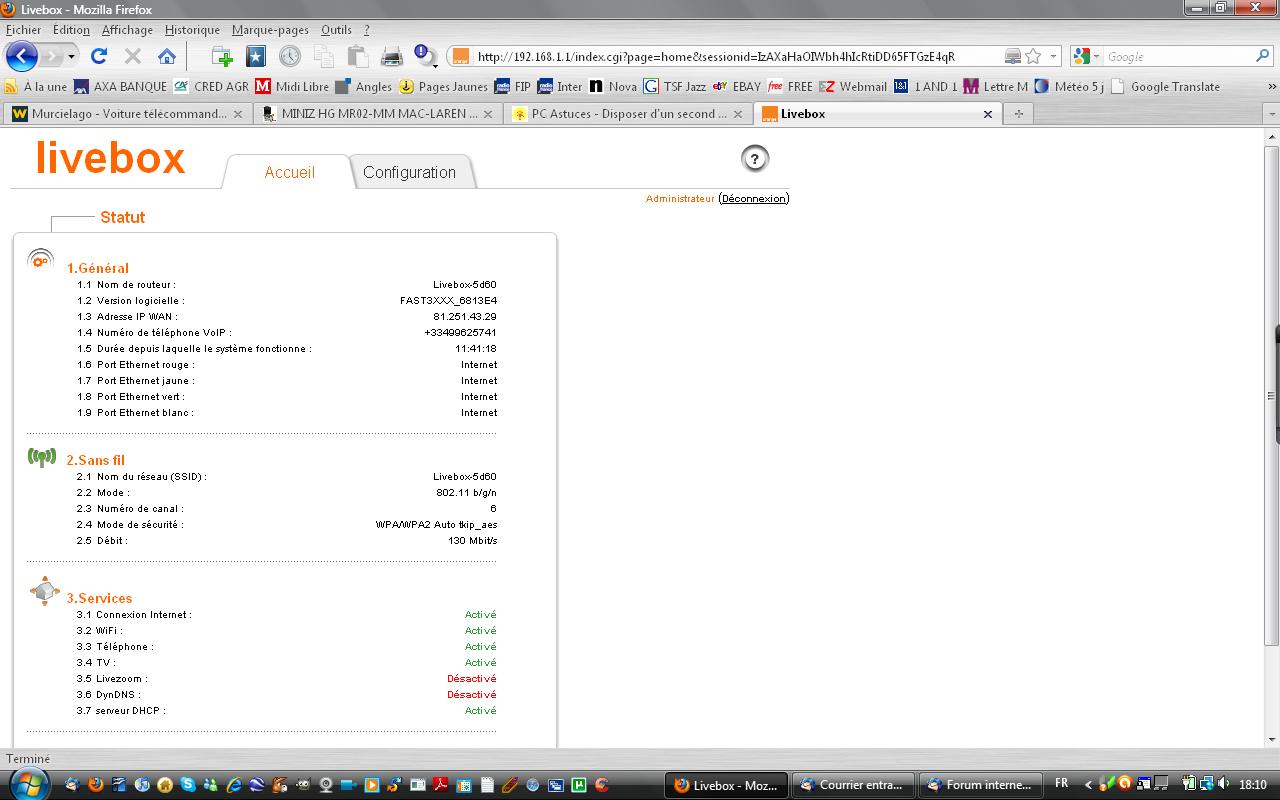1280x800 pixels.
Task: Bookmark this page with the star icon
Action: click(x=1034, y=57)
